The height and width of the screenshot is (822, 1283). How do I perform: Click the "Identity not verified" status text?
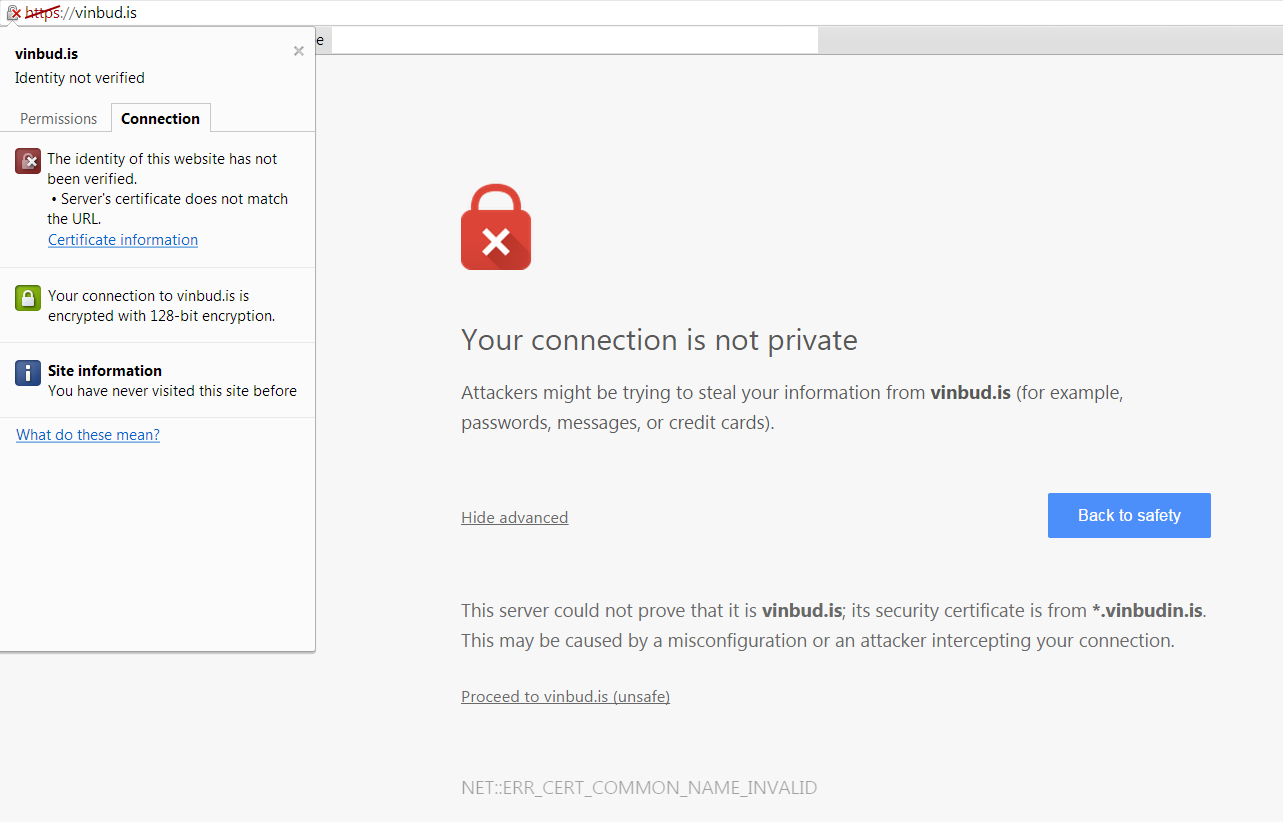[x=79, y=78]
